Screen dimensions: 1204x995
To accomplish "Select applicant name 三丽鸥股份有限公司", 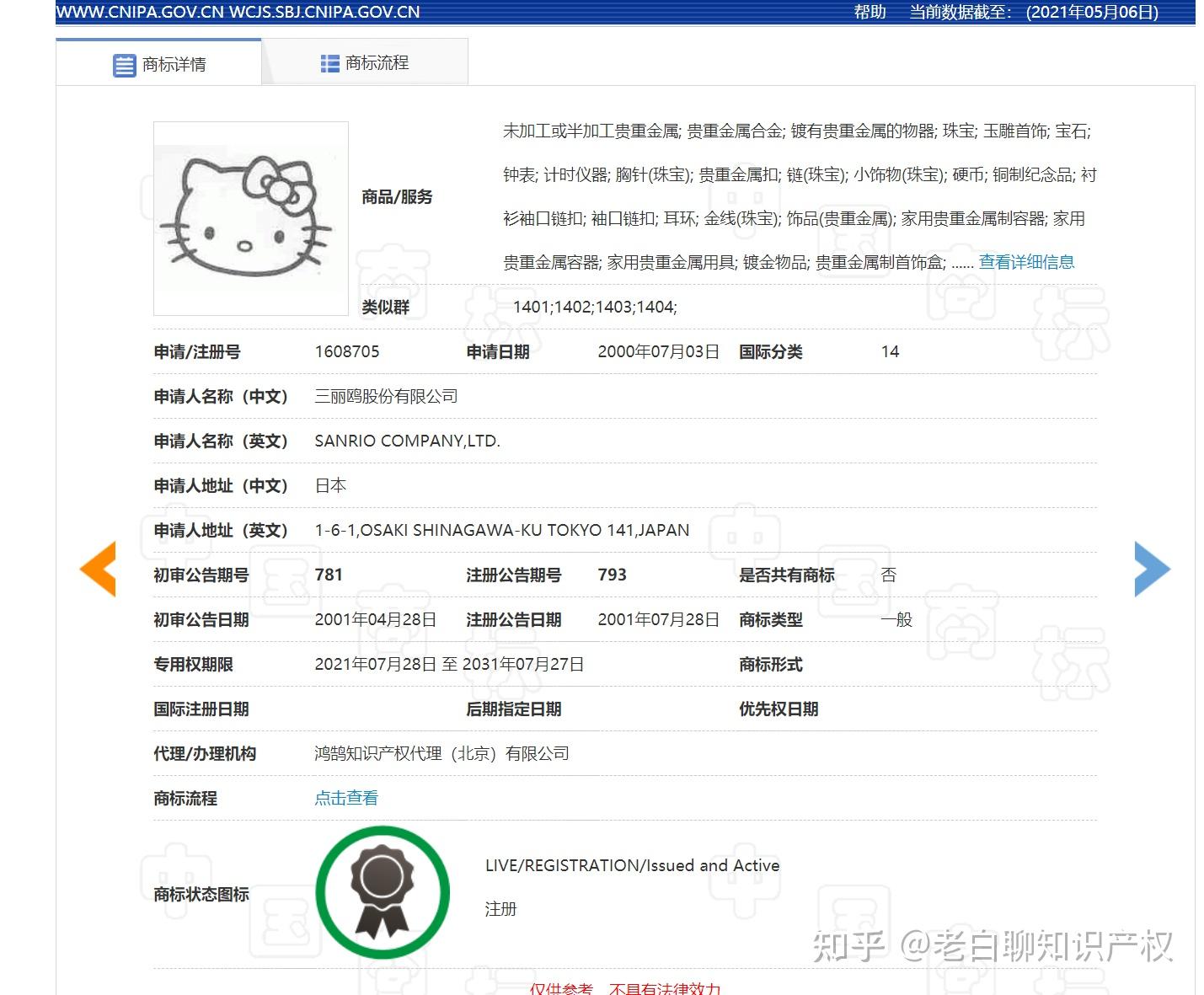I will (x=386, y=396).
